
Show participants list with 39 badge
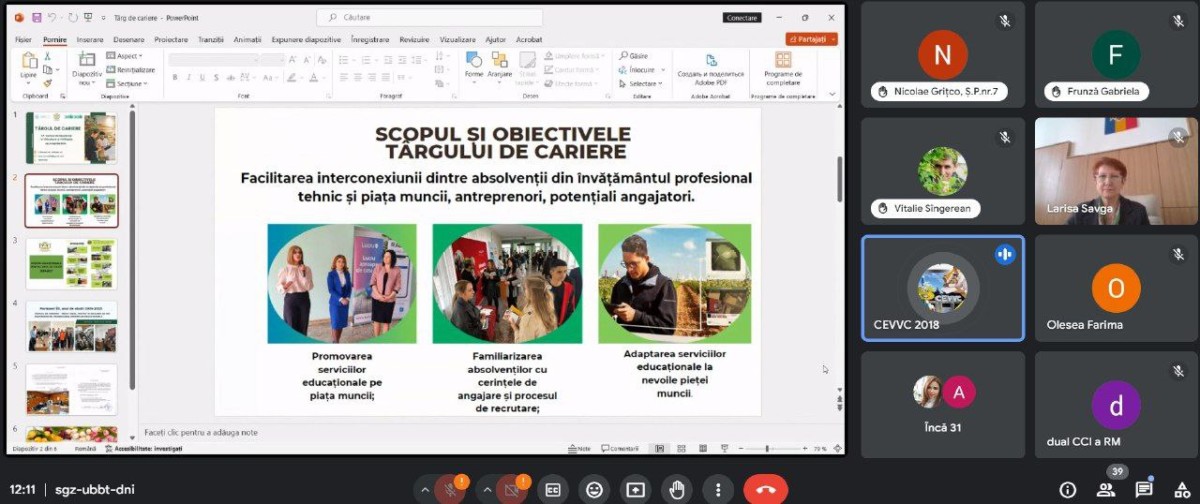tap(1106, 490)
